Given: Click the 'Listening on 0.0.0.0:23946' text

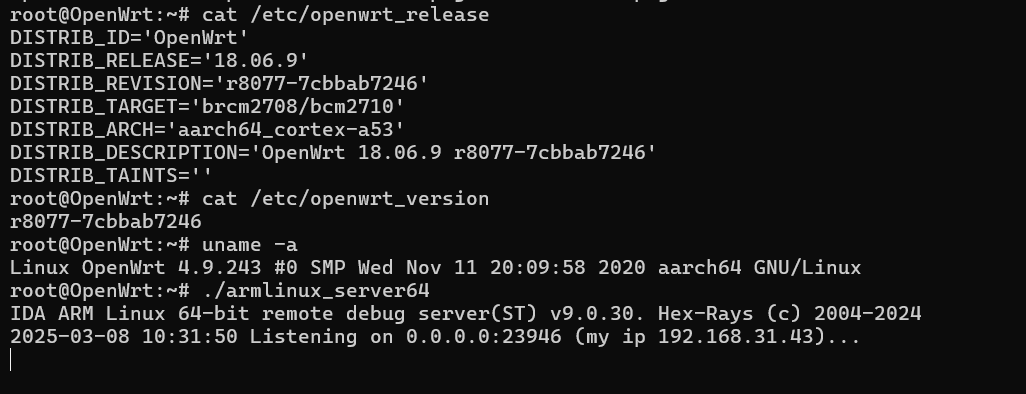Looking at the screenshot, I should (x=406, y=336).
